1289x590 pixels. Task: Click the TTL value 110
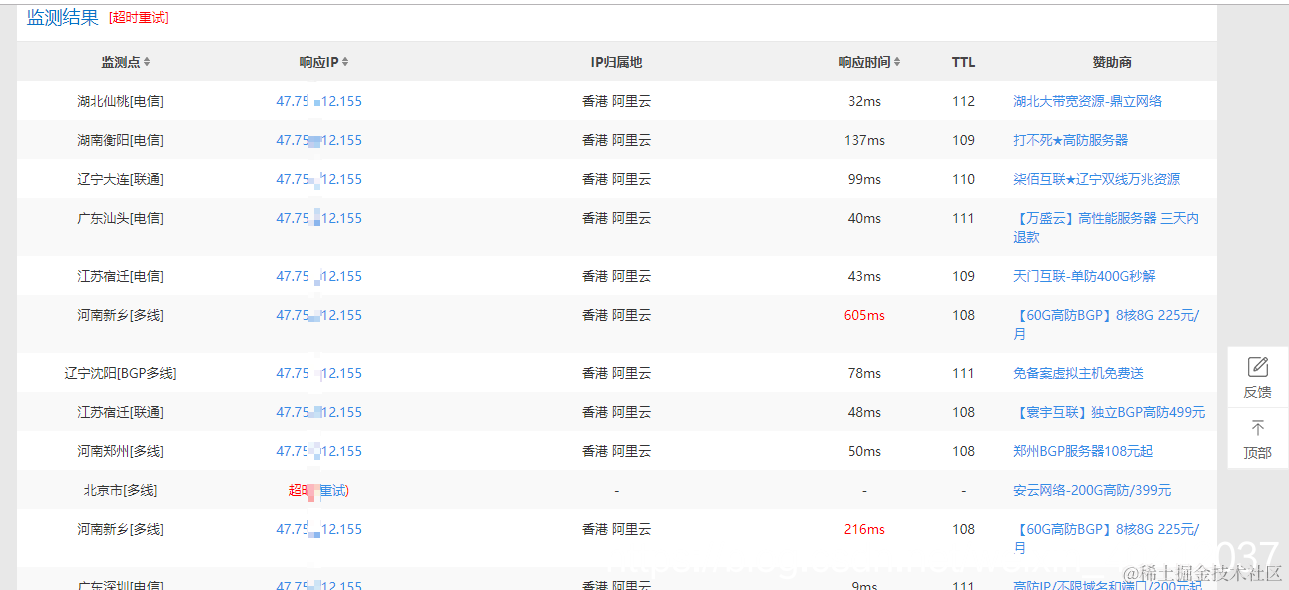(x=963, y=179)
